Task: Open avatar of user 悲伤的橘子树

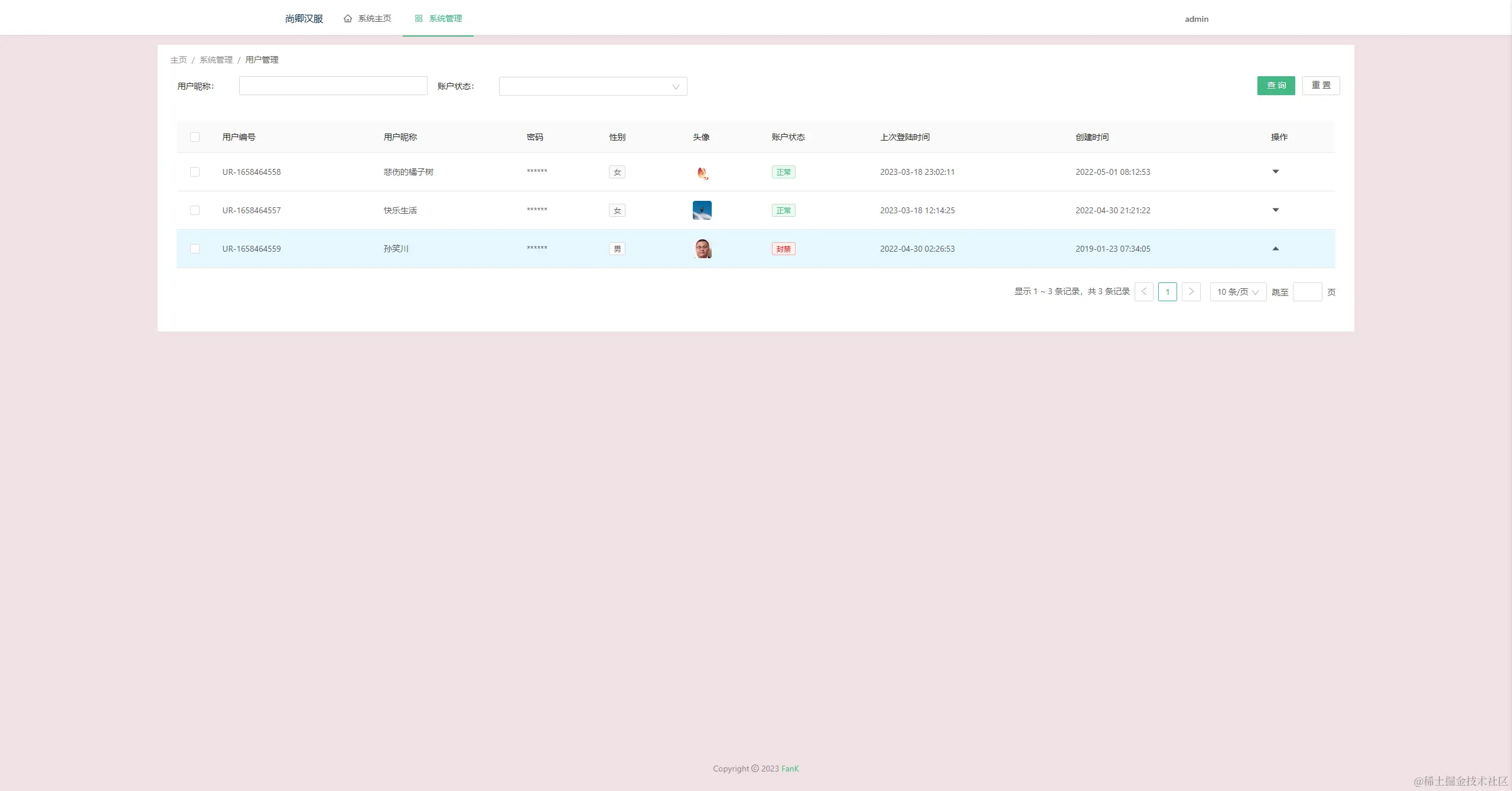Action: pyautogui.click(x=702, y=172)
